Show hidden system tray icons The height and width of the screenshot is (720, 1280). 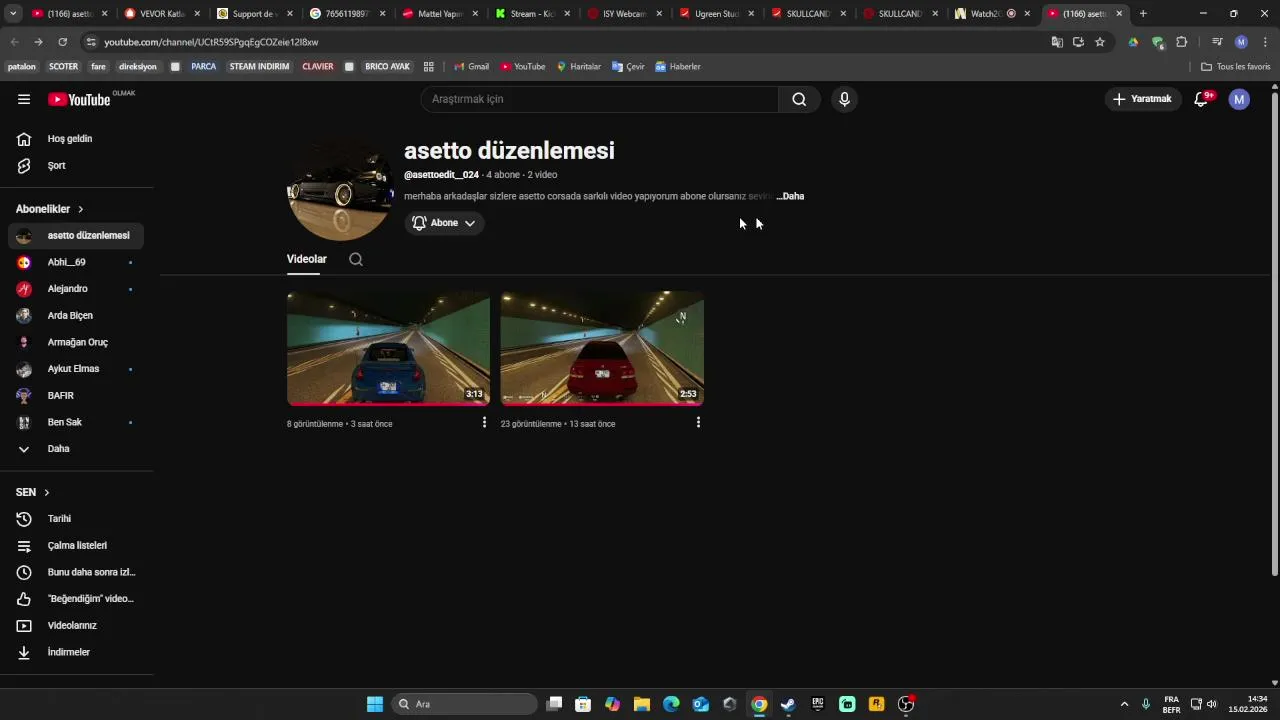(1124, 704)
